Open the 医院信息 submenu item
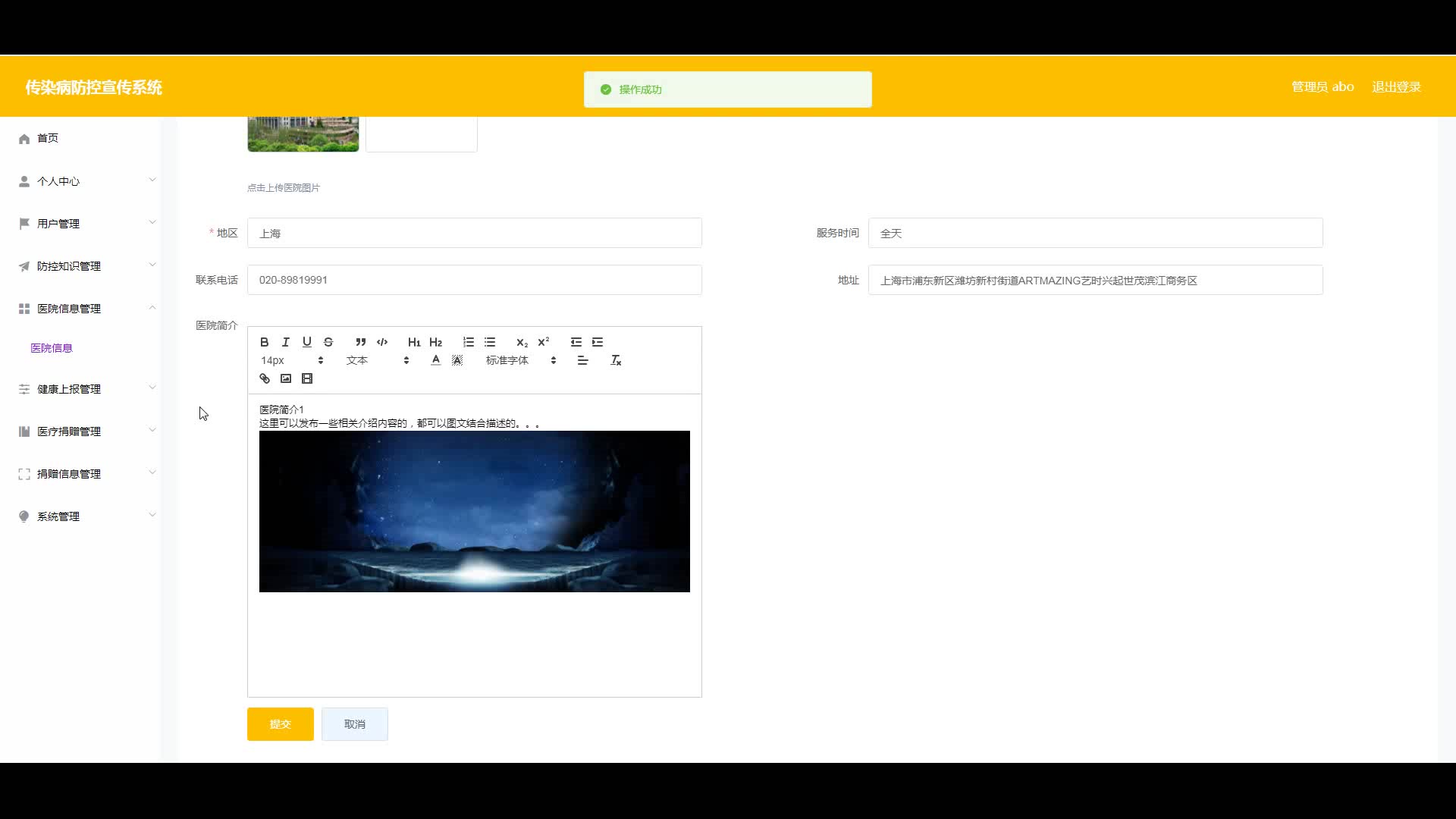 pos(52,348)
